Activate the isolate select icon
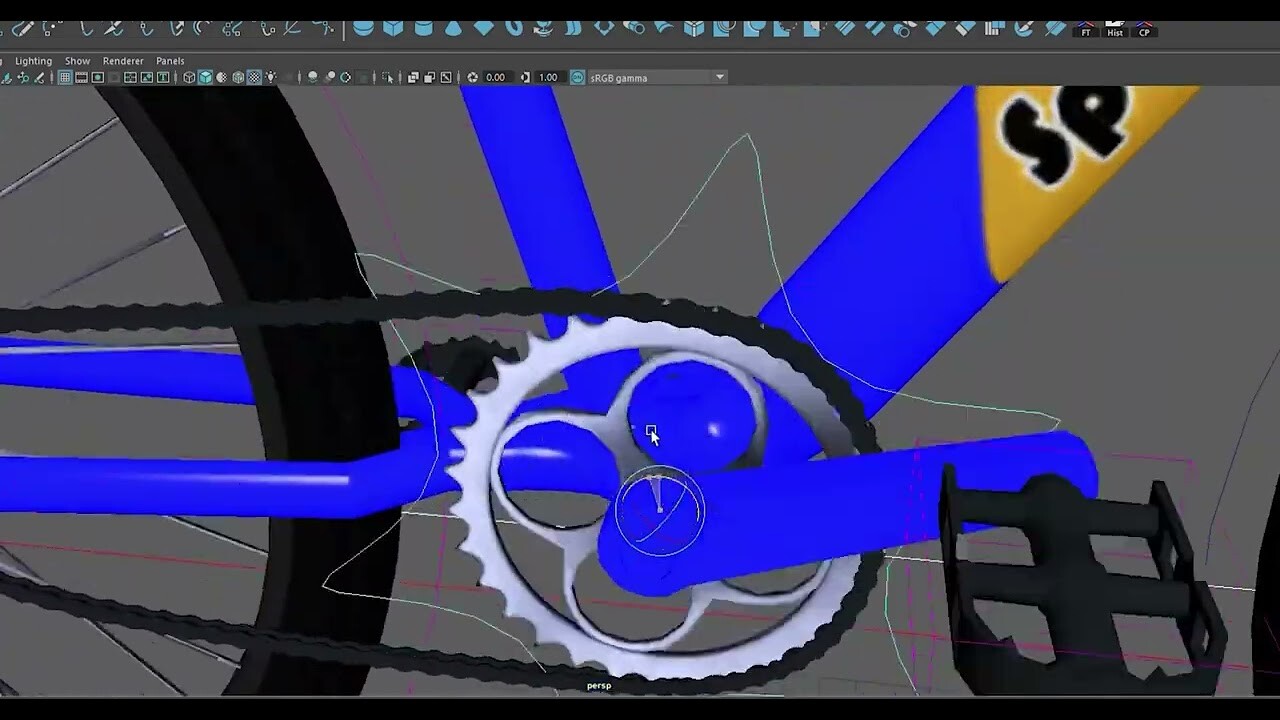Image resolution: width=1280 pixels, height=720 pixels. (x=387, y=77)
